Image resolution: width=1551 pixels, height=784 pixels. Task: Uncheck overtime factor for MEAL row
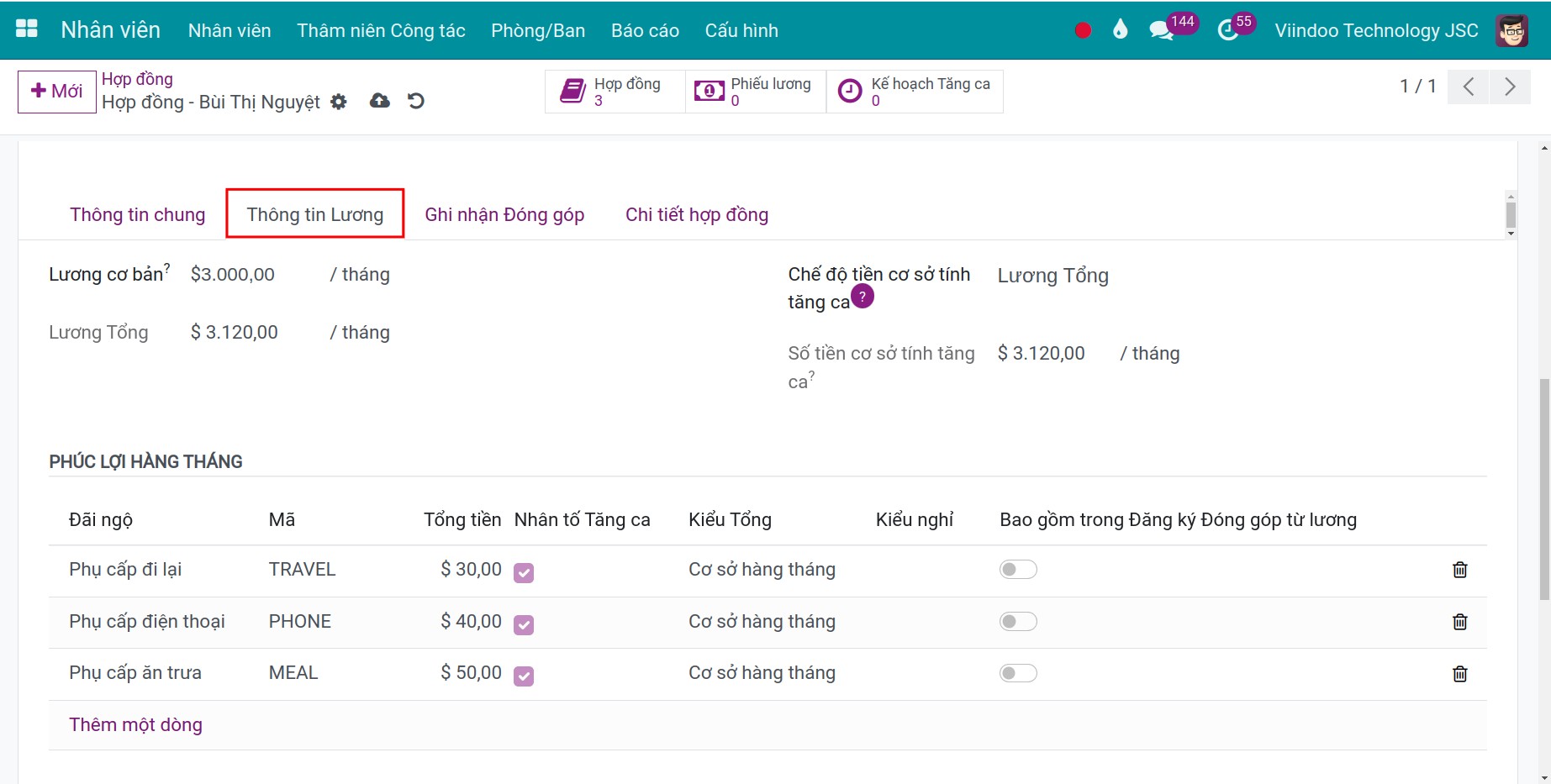point(524,676)
